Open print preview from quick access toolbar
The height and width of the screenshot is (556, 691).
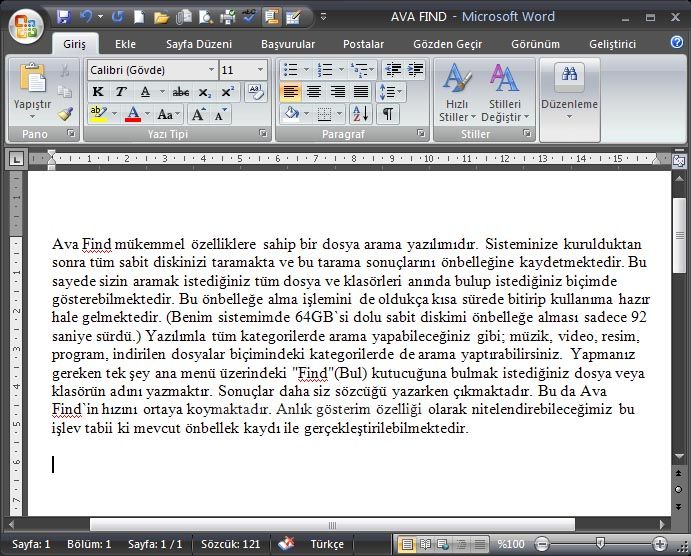205,17
